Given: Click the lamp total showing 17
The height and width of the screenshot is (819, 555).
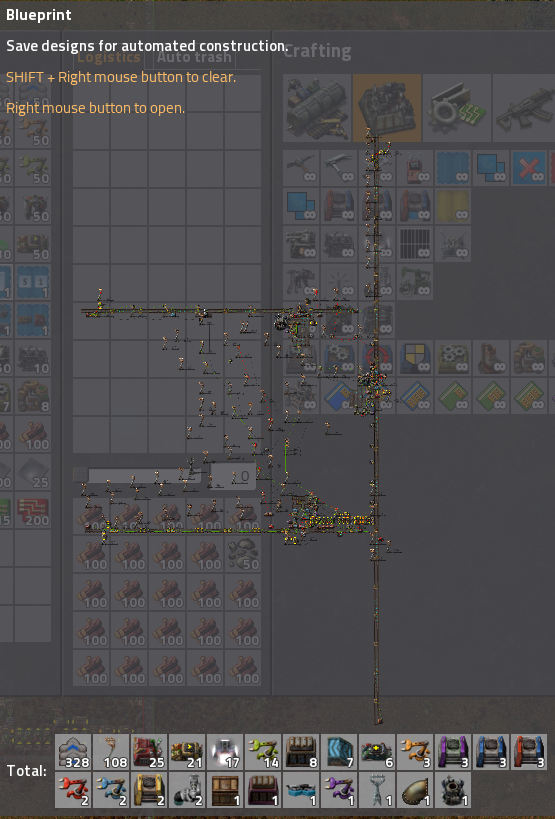Looking at the screenshot, I should [225, 752].
